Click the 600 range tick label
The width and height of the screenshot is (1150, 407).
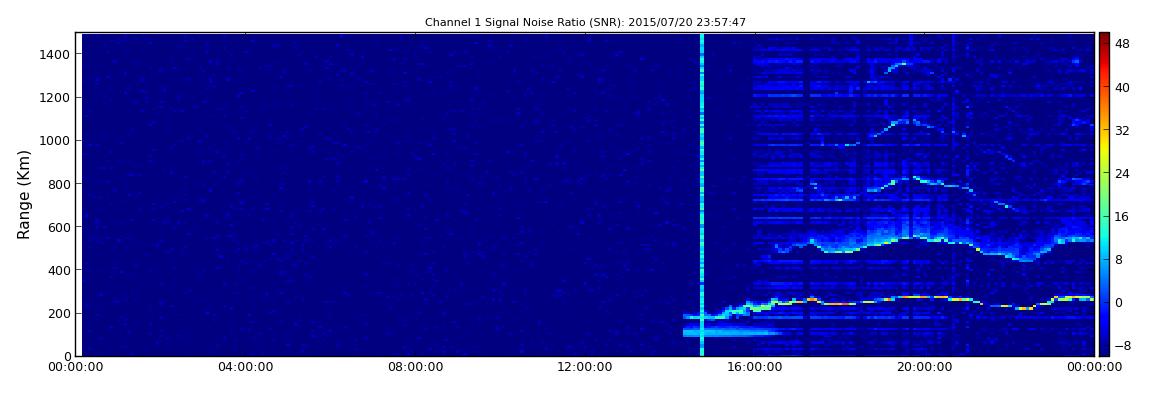click(x=59, y=227)
